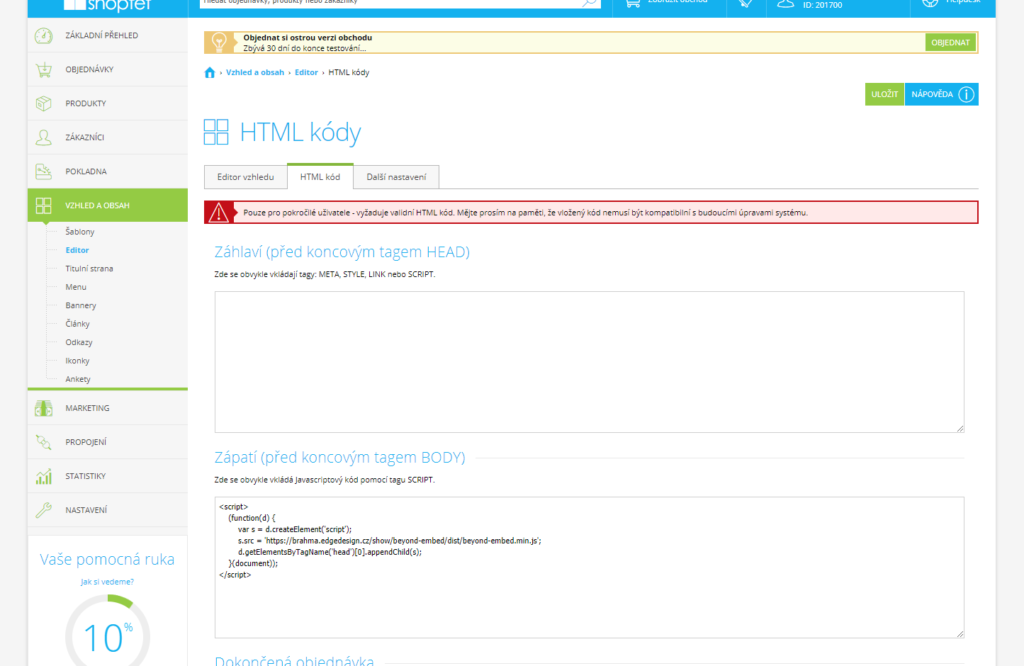Screen dimensions: 1024x666
Task: Click the Vaše pomocná ruka heading
Action: click(107, 560)
